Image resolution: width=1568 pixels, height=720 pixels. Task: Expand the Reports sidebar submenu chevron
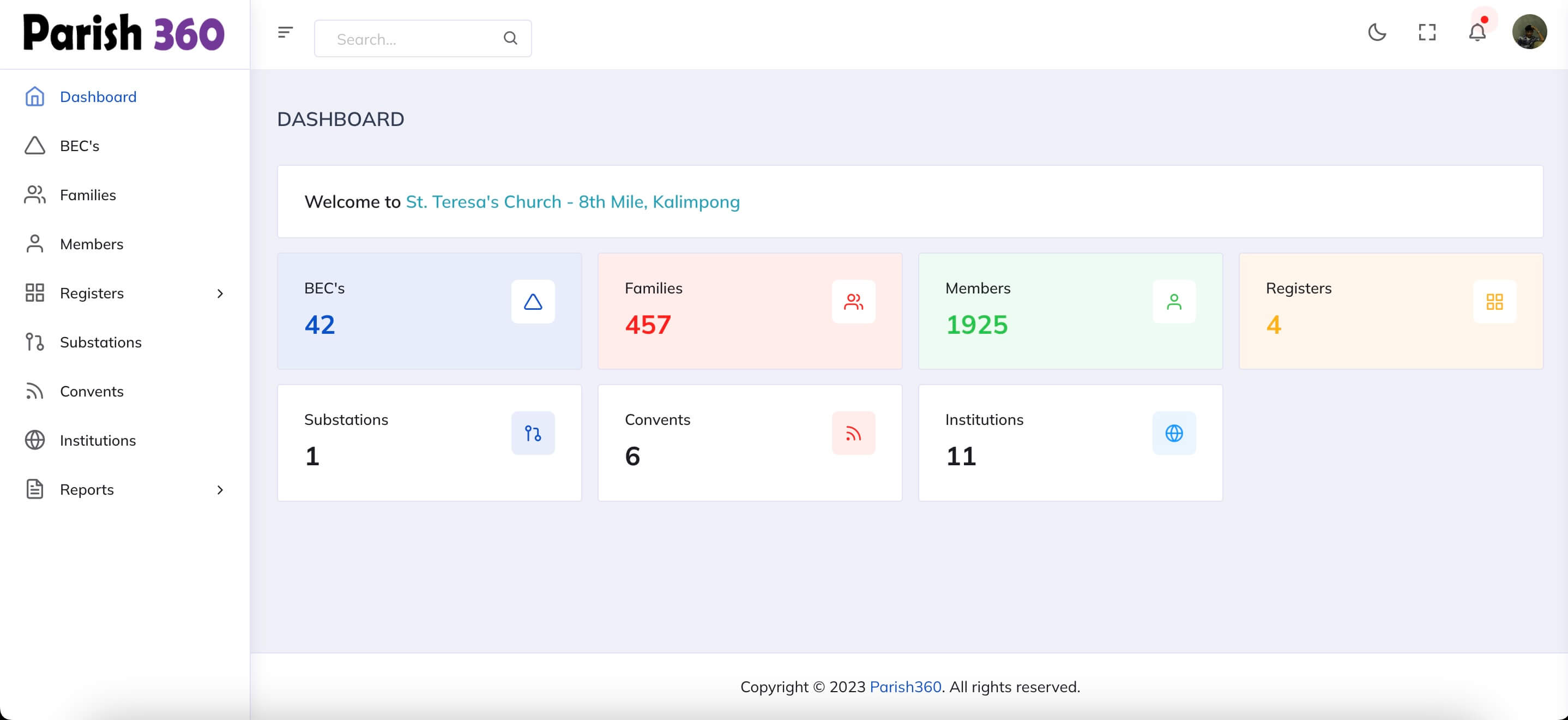tap(220, 490)
